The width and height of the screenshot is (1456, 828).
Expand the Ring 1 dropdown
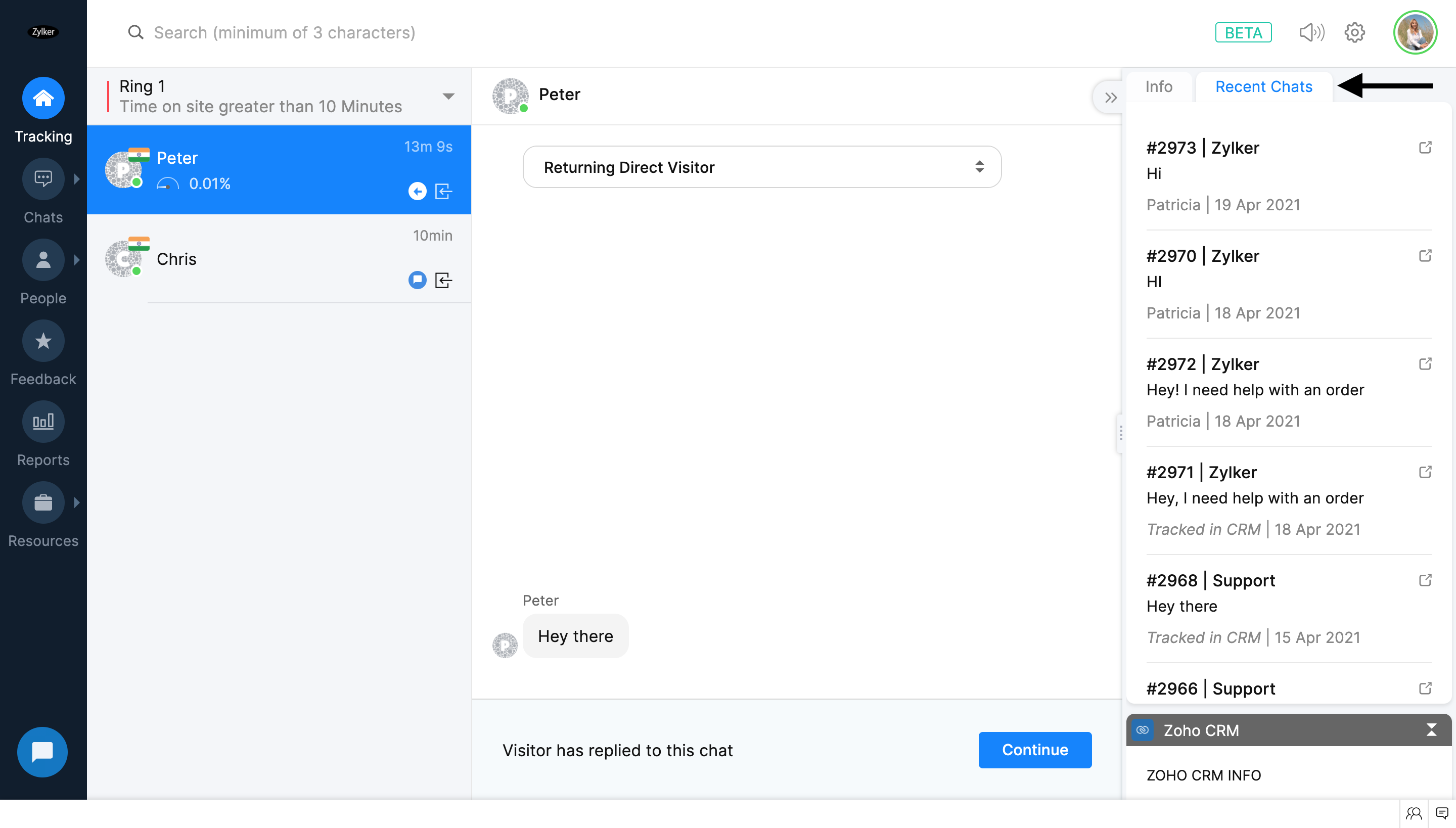448,96
